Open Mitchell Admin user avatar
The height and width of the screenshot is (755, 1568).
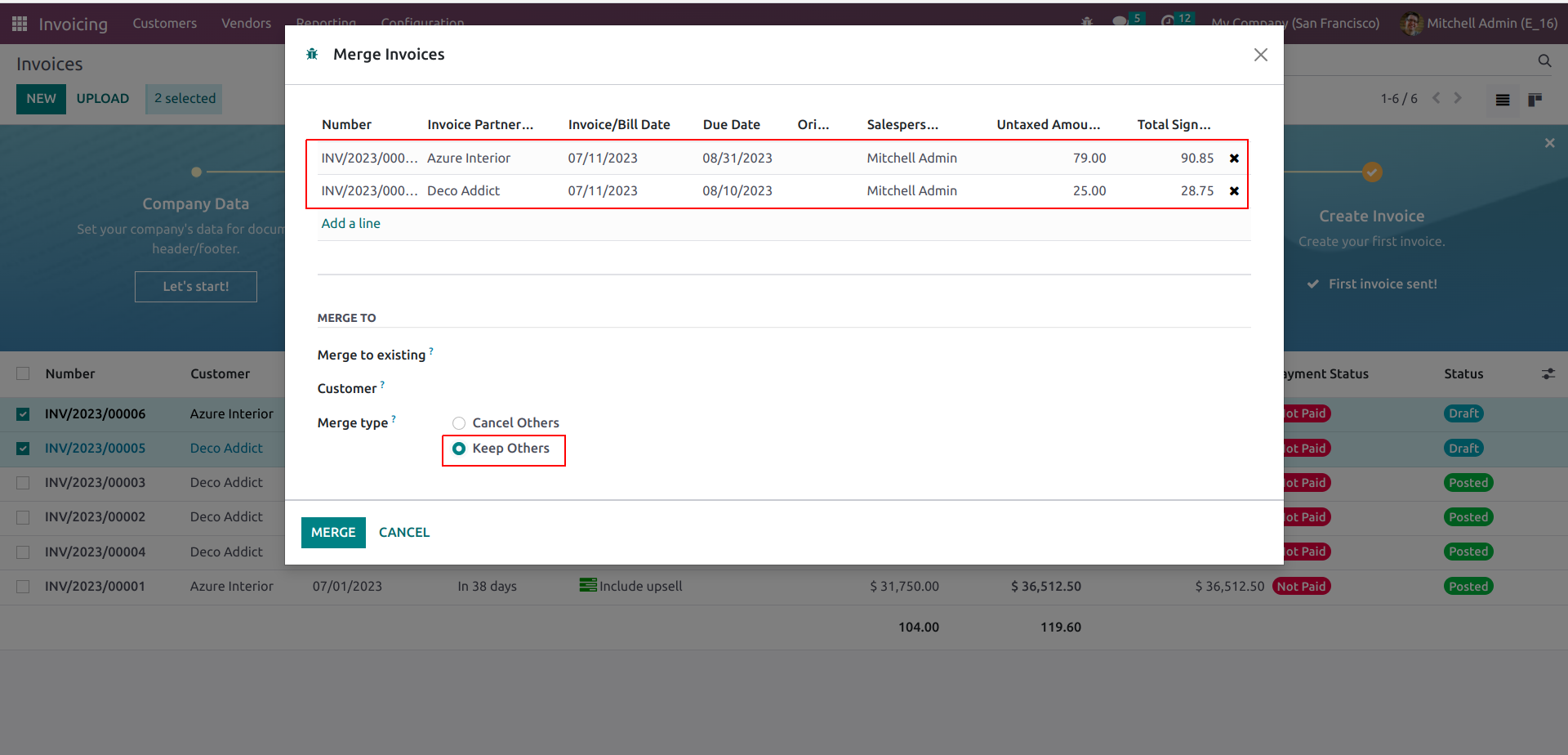1411,24
